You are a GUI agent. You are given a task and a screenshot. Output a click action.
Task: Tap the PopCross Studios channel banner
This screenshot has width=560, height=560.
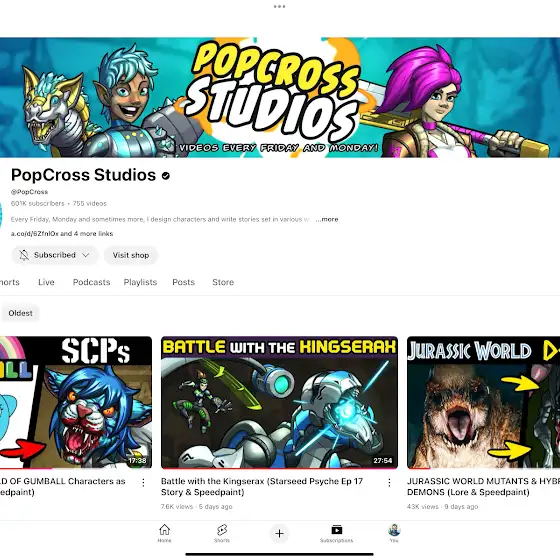(x=280, y=98)
